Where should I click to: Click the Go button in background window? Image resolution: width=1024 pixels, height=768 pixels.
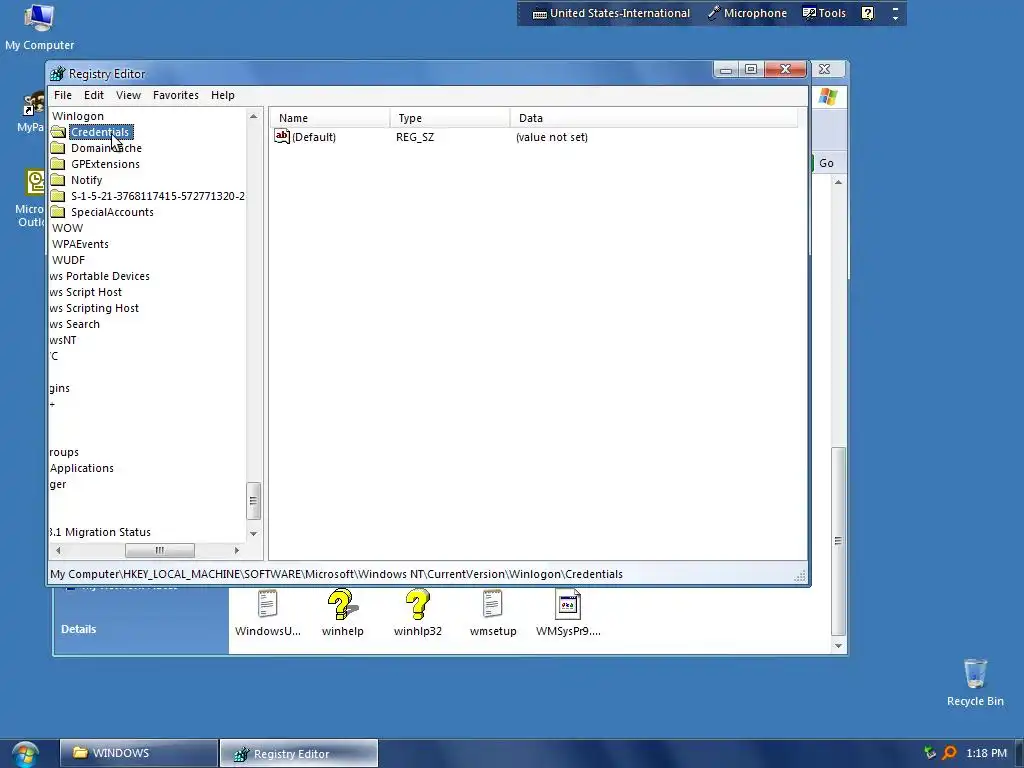pos(826,163)
